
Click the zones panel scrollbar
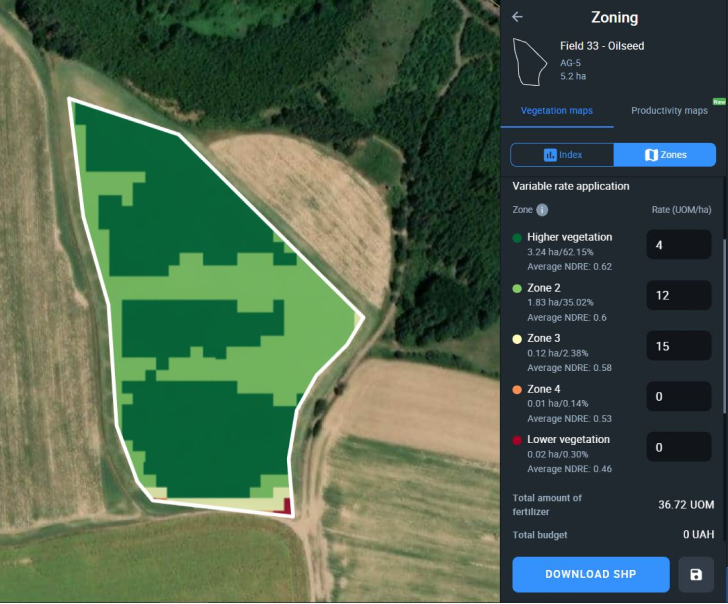point(725,325)
